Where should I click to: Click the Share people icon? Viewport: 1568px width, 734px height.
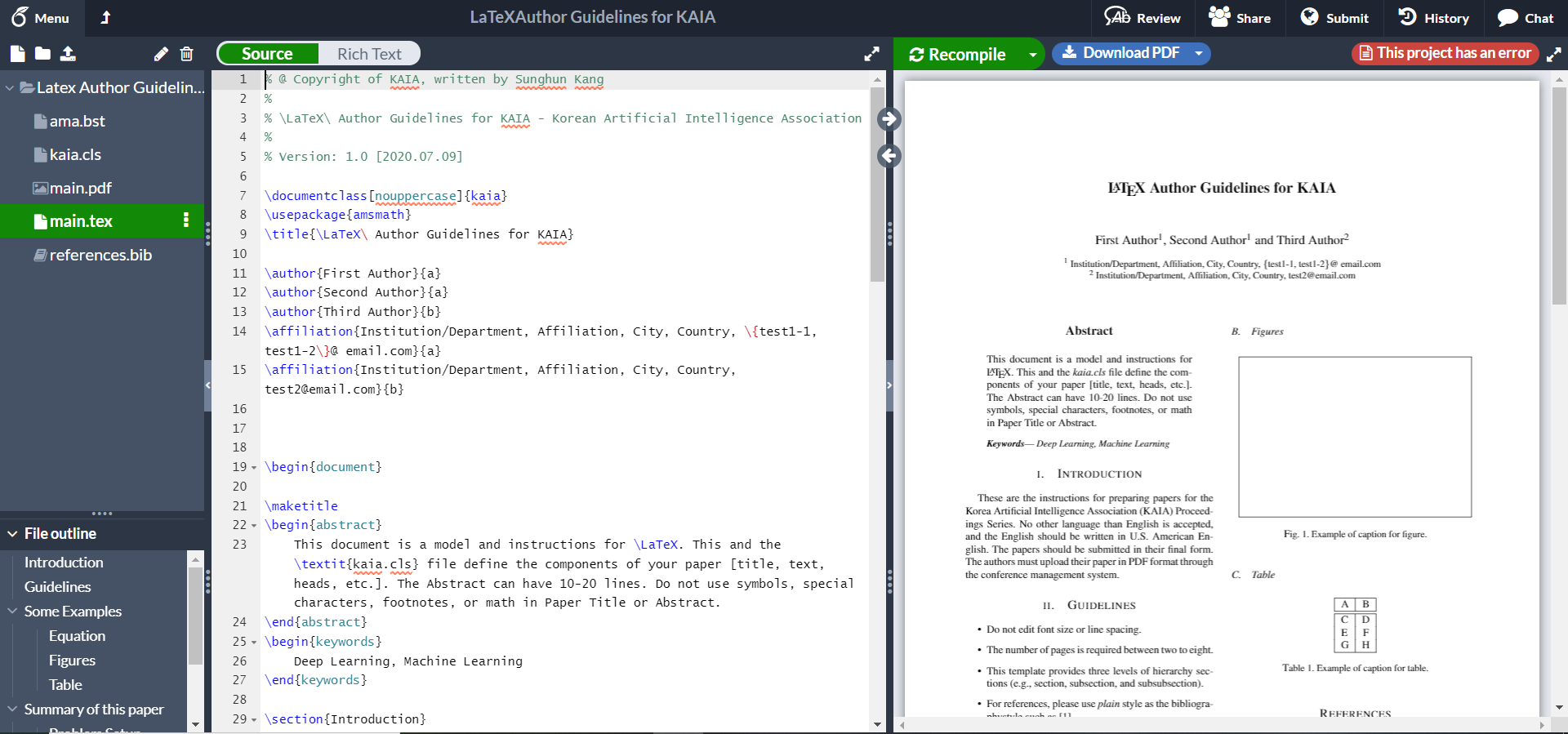coord(1219,16)
